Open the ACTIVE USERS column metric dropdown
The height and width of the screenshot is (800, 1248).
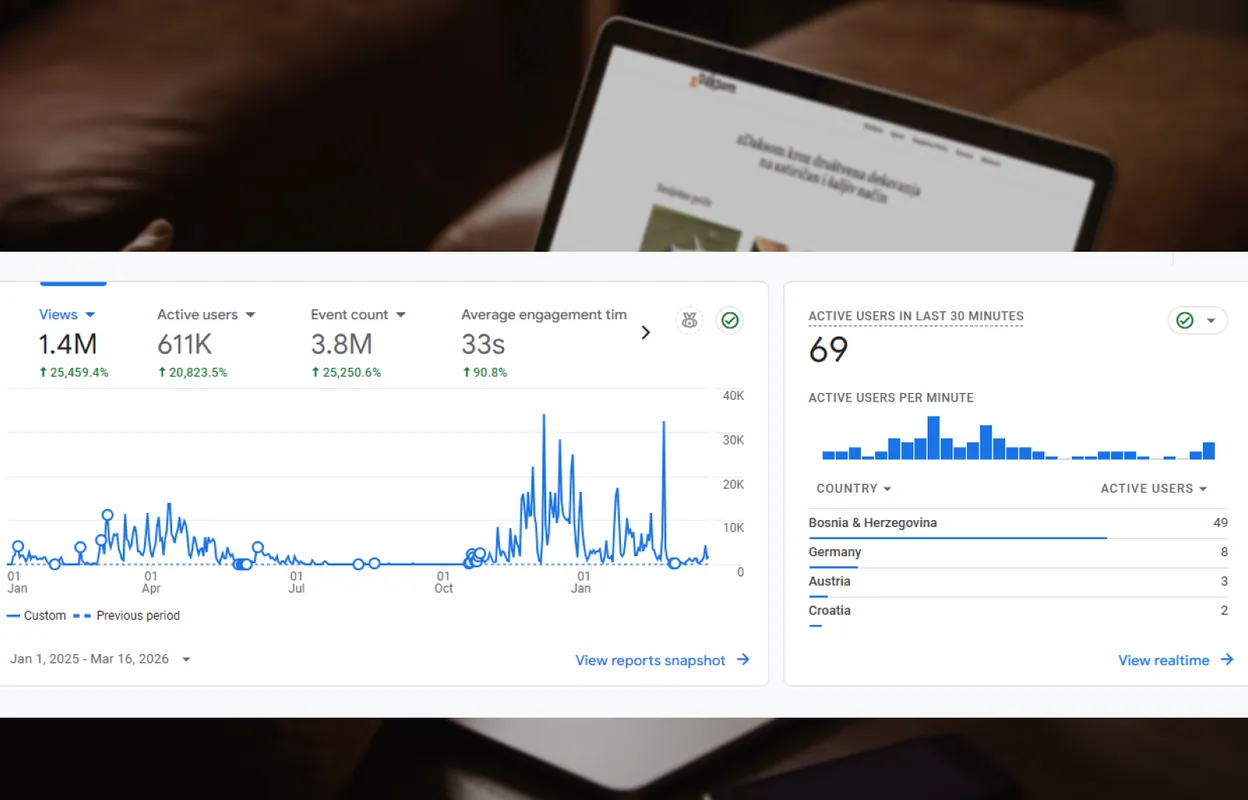coord(1154,488)
